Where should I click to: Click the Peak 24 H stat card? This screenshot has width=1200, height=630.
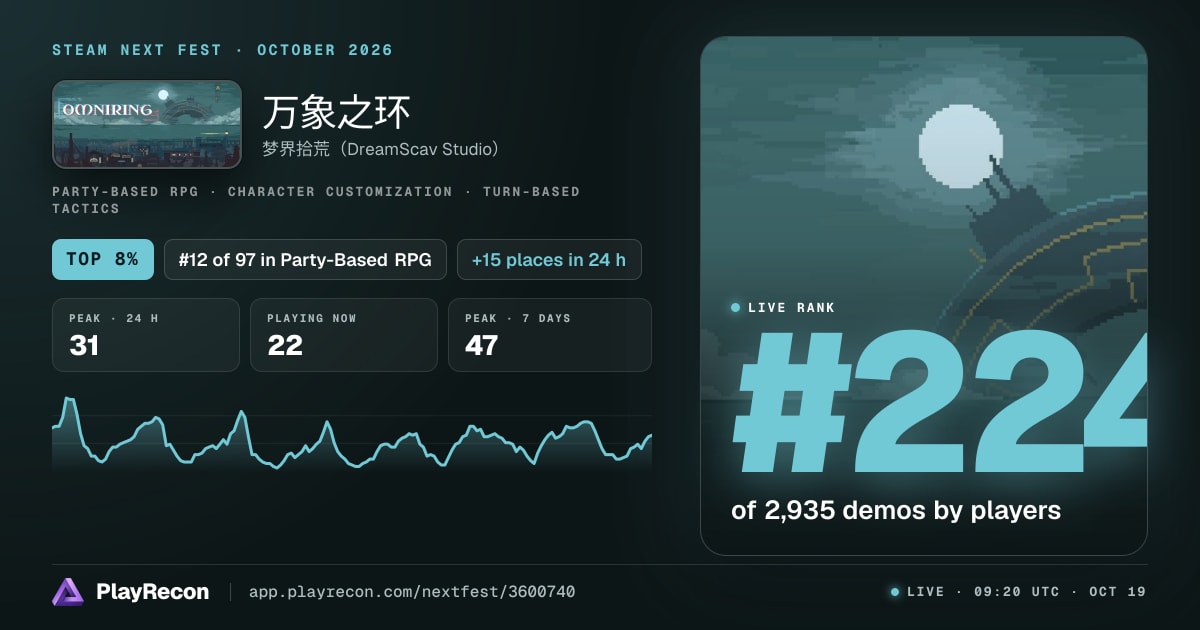pos(146,335)
